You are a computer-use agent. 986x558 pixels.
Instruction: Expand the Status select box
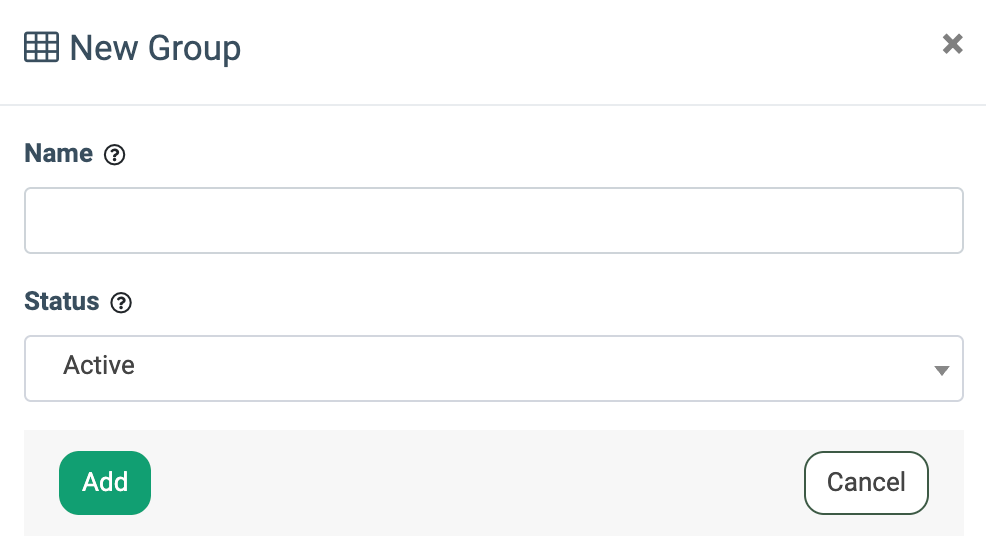pos(494,369)
